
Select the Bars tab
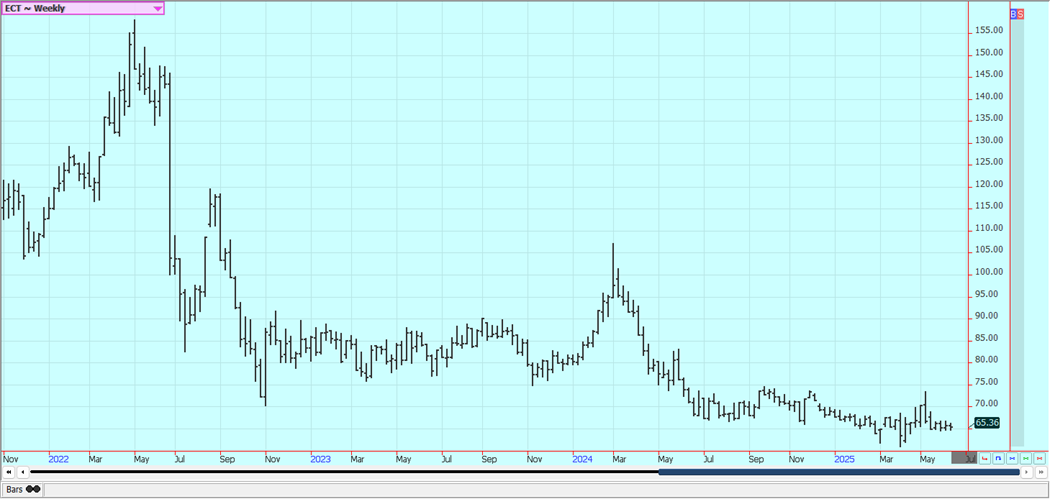[14, 489]
